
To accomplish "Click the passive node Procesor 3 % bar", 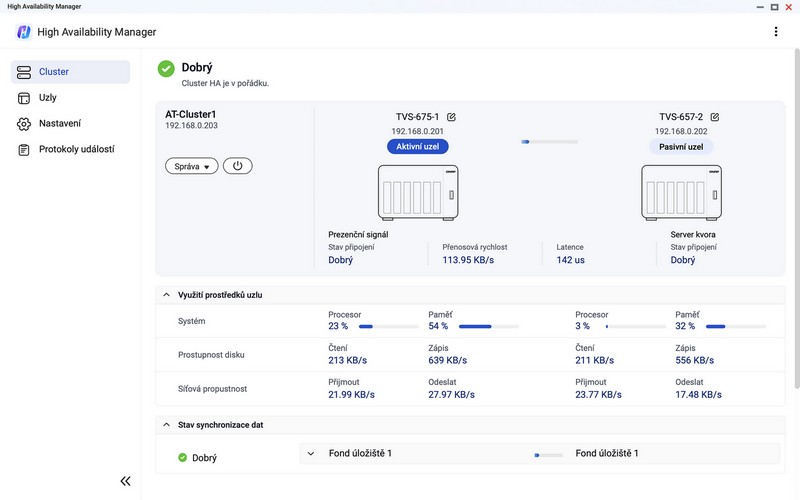I will (636, 327).
